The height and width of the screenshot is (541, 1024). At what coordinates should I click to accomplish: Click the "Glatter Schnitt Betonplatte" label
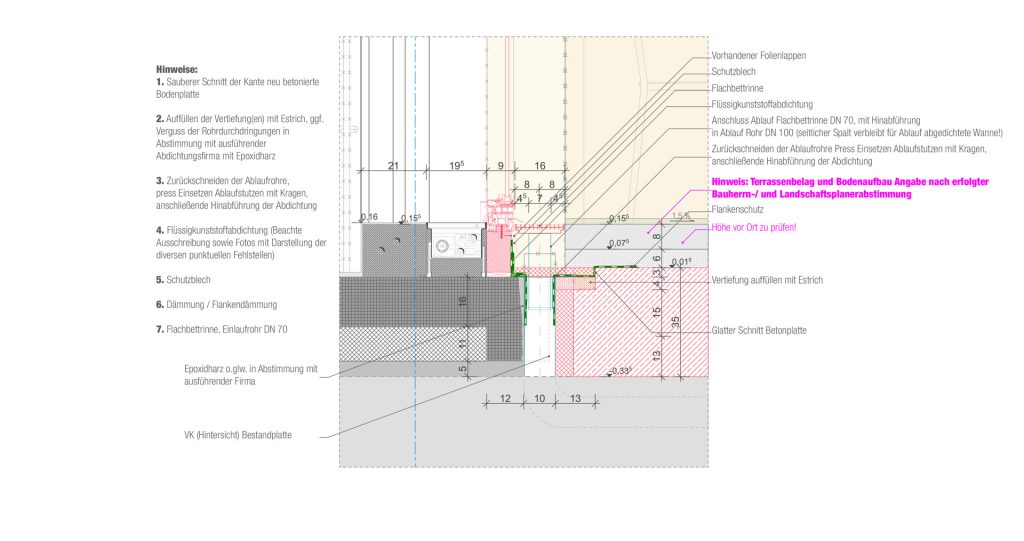759,330
